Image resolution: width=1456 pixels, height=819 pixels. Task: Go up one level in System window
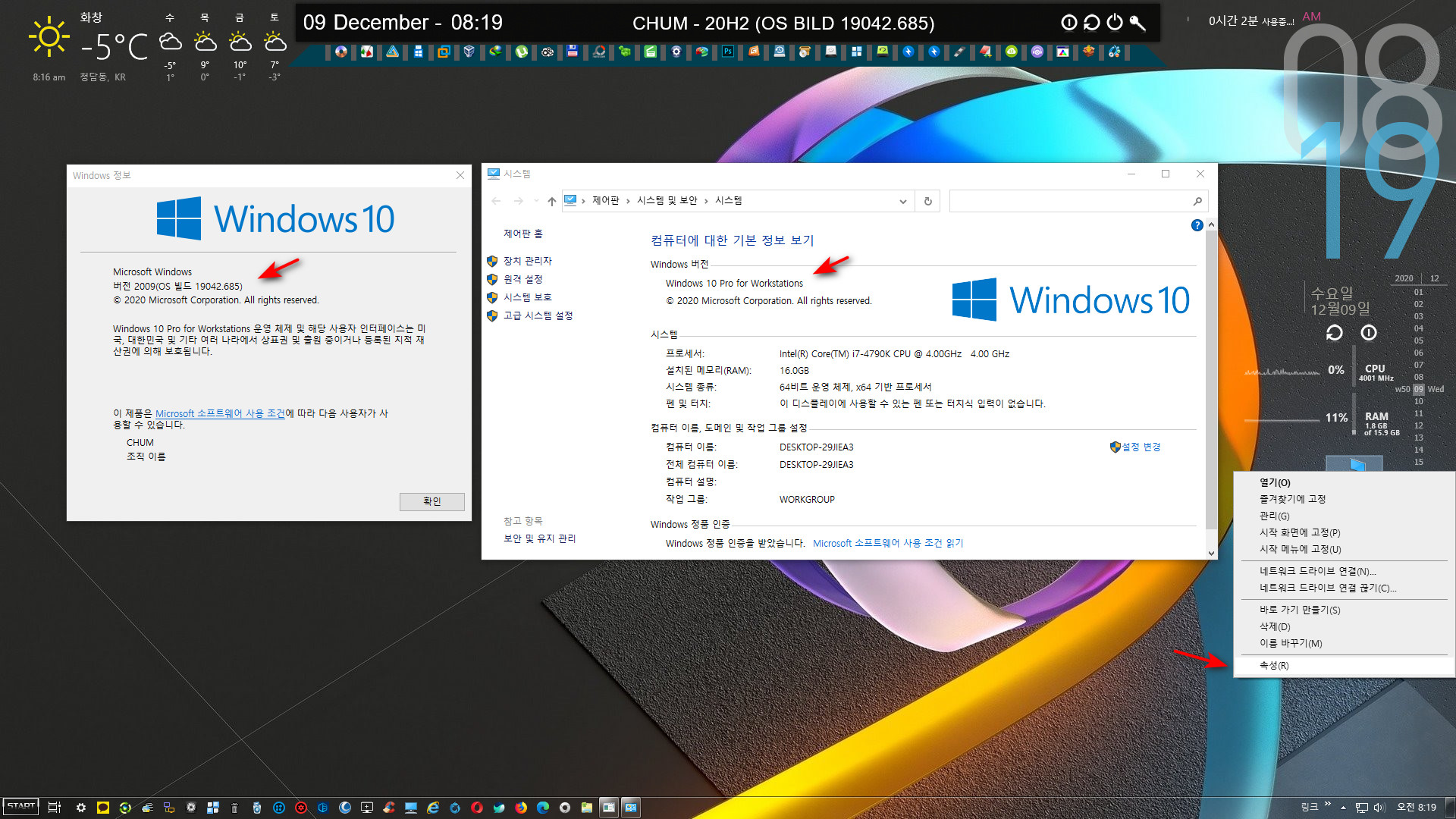552,201
